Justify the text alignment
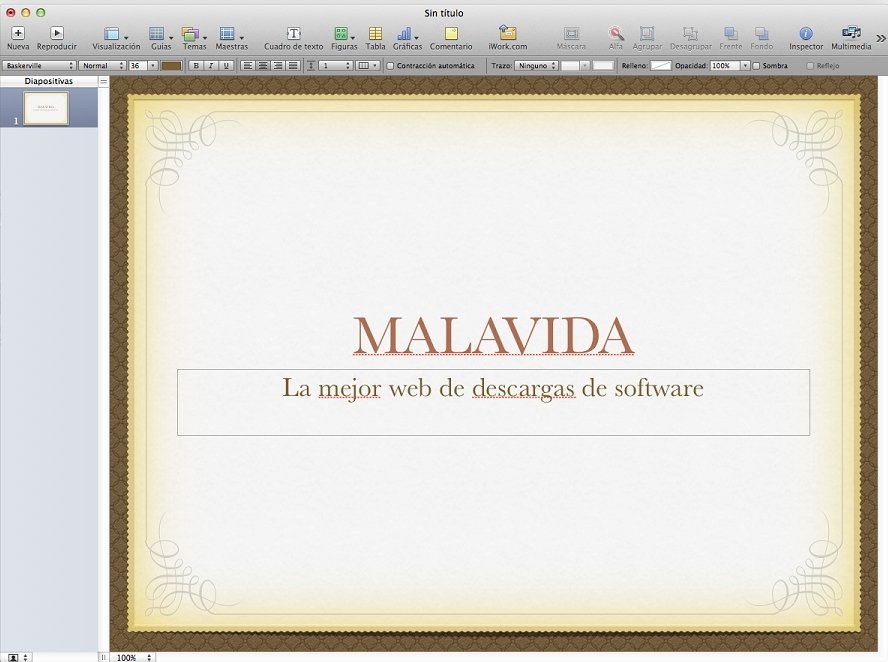 point(293,66)
